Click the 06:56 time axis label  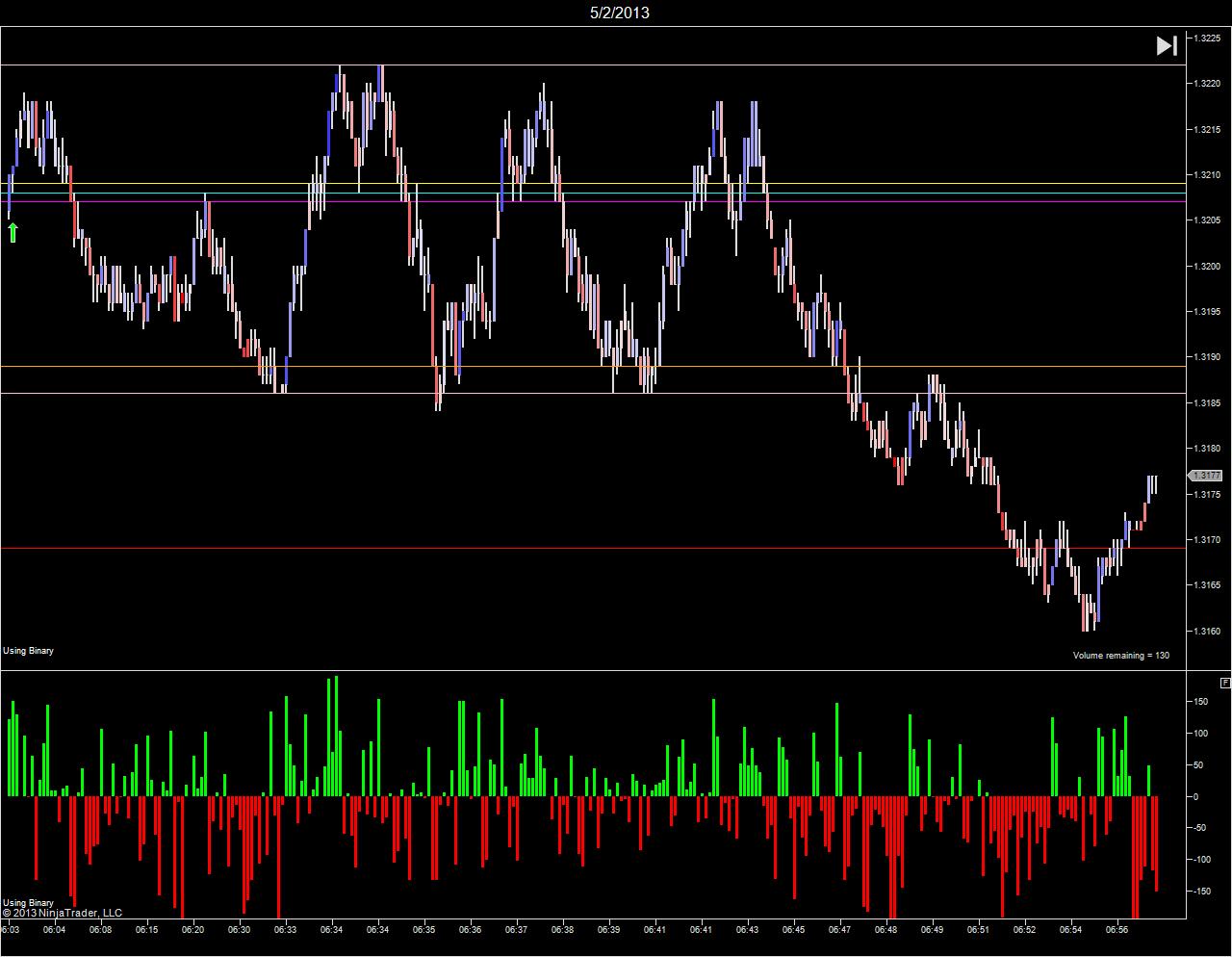click(x=1116, y=930)
